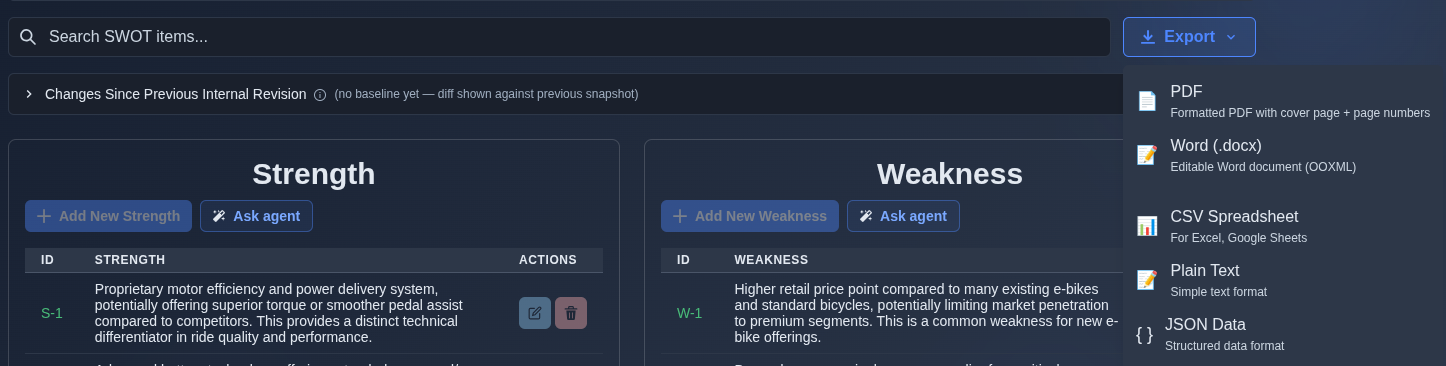1446x366 pixels.
Task: Choose Plain Text export option
Action: pos(1284,280)
